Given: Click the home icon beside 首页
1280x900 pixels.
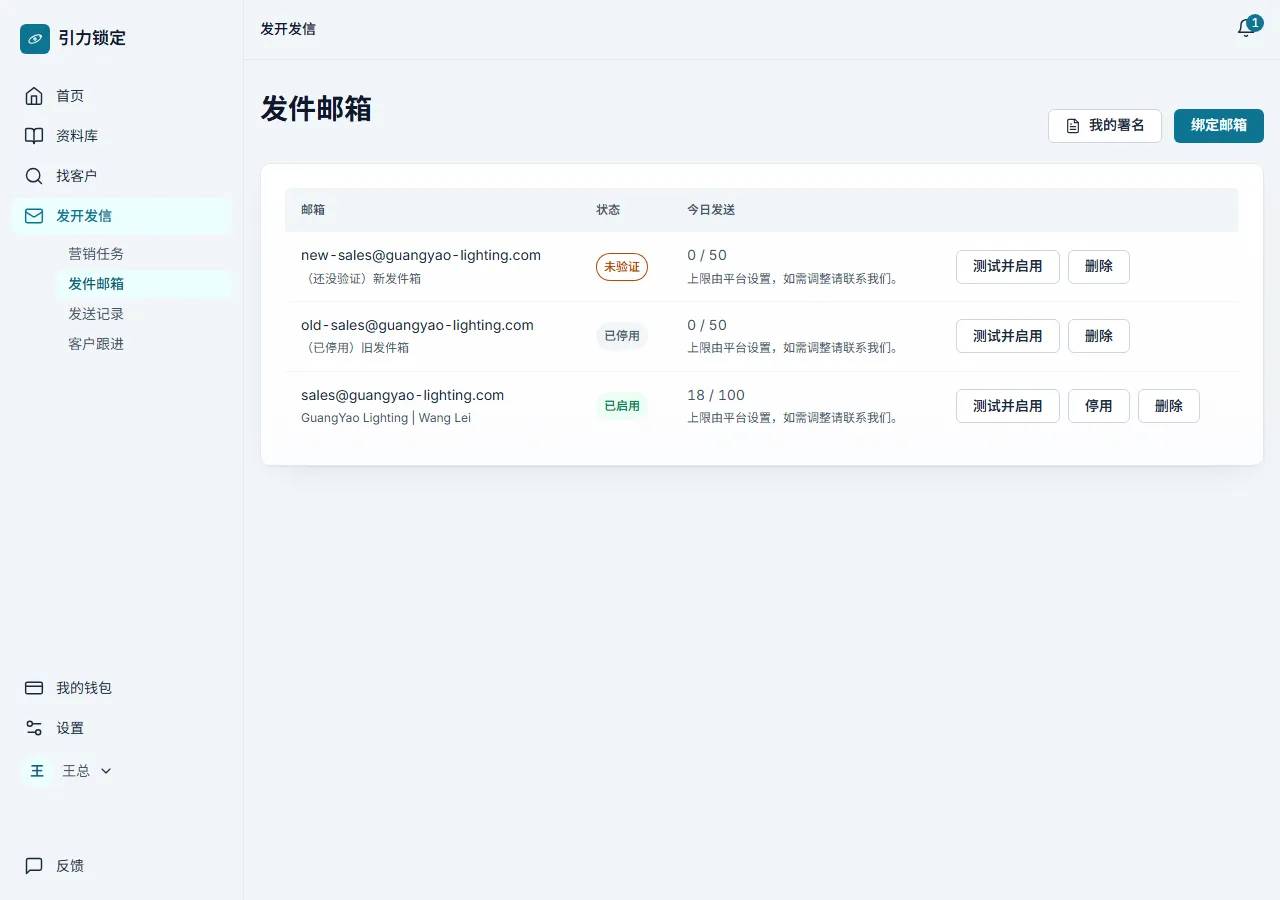Looking at the screenshot, I should click(34, 96).
